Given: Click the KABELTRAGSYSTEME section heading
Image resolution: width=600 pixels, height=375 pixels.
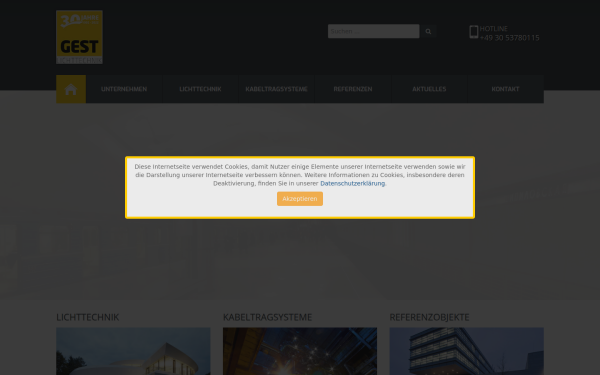Looking at the screenshot, I should (267, 317).
